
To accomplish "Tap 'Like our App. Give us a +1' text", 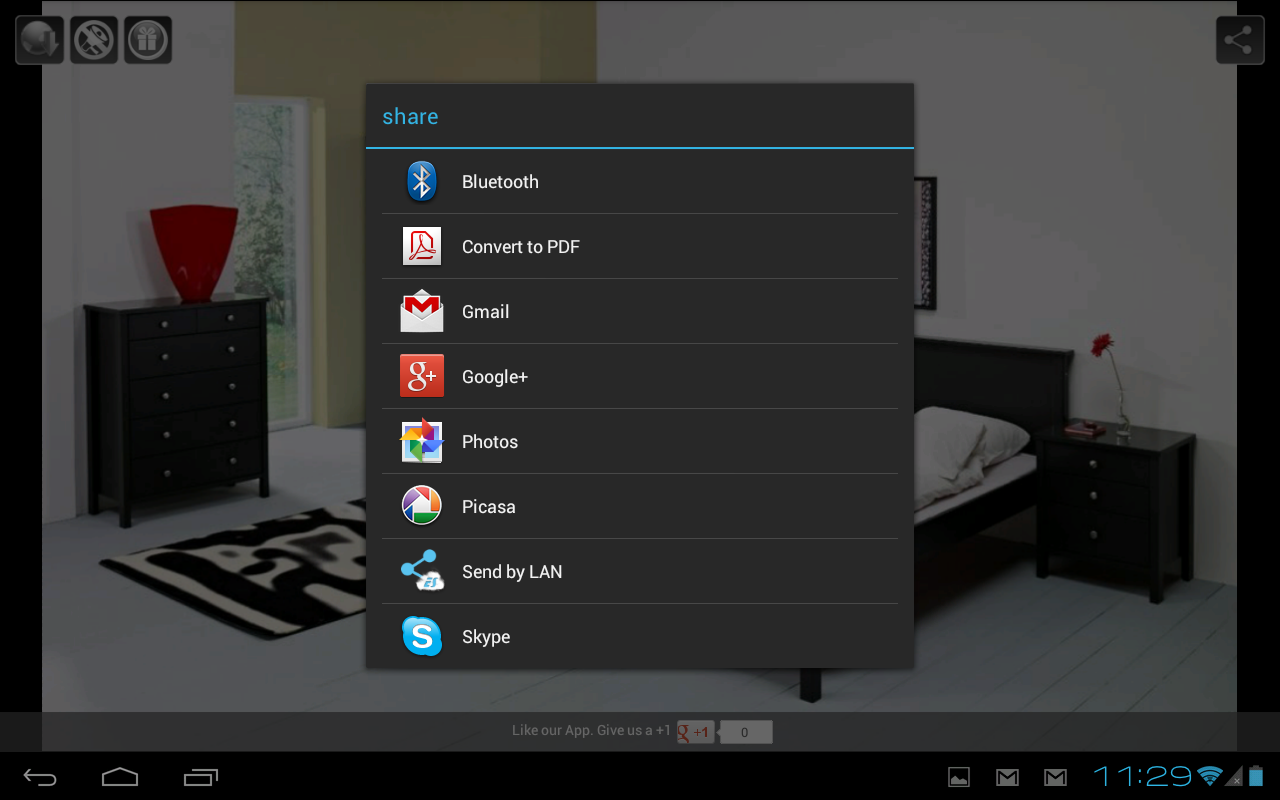I will pos(591,731).
